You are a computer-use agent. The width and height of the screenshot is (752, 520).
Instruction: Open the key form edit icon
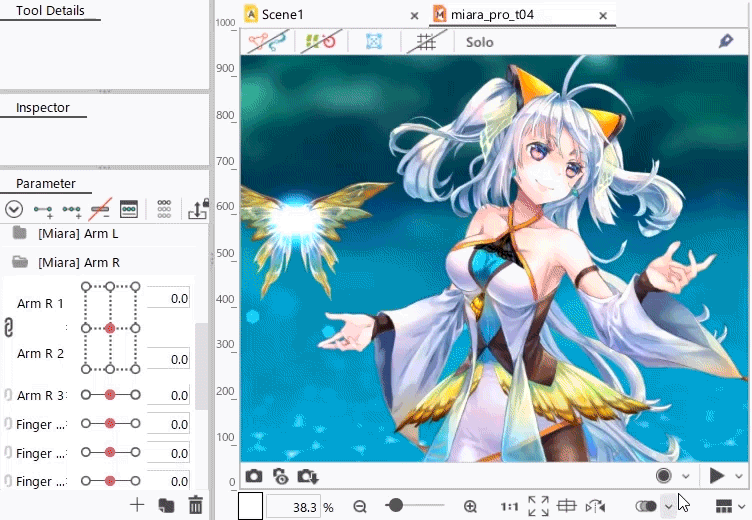pyautogui.click(x=129, y=209)
